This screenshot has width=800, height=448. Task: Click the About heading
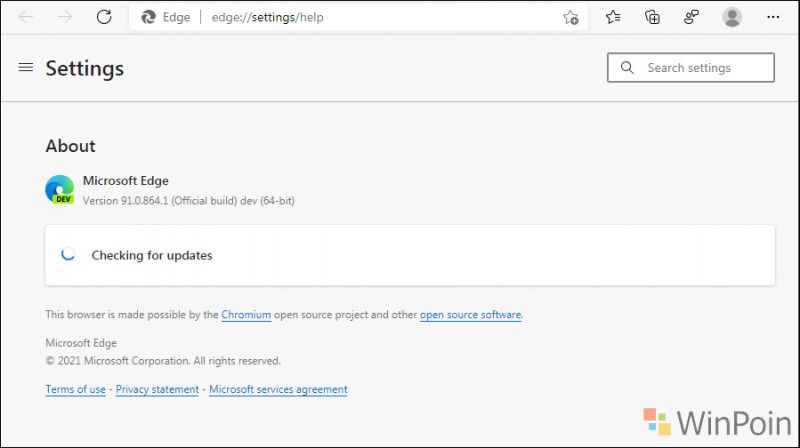[x=70, y=146]
